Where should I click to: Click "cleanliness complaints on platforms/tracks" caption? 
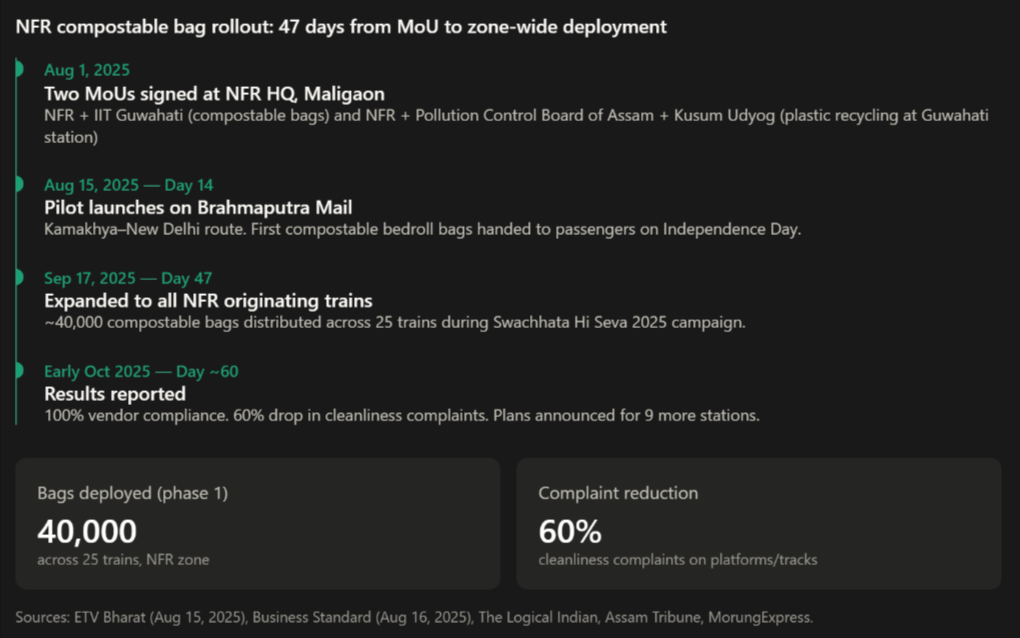(x=677, y=560)
